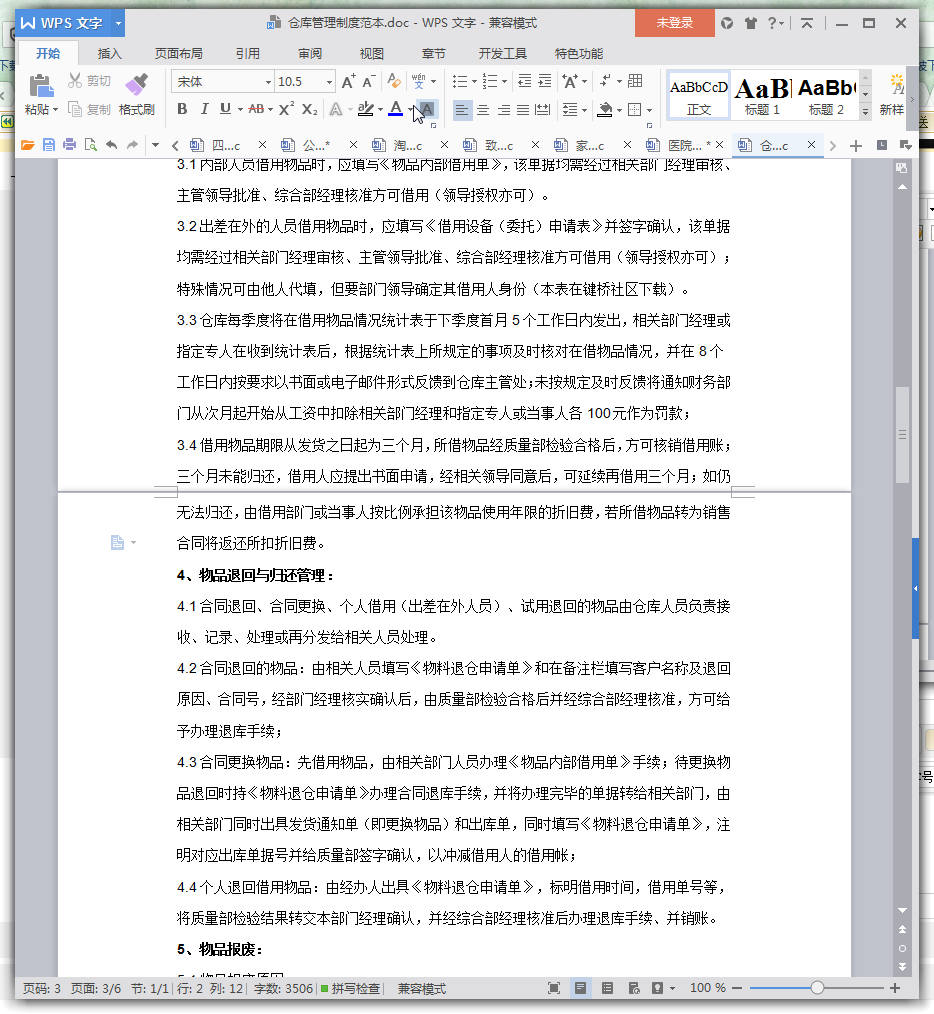Click the vertical scrollbar thumb
The height and width of the screenshot is (1014, 934).
(902, 435)
